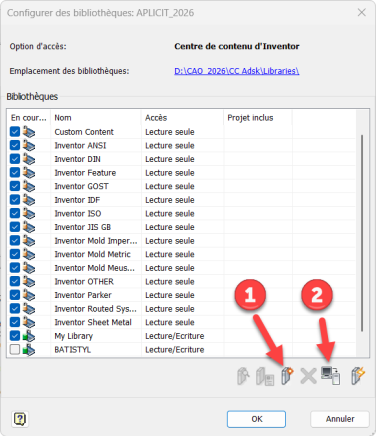The height and width of the screenshot is (436, 376).
Task: Click the Projet inclus column header
Action: click(x=258, y=118)
